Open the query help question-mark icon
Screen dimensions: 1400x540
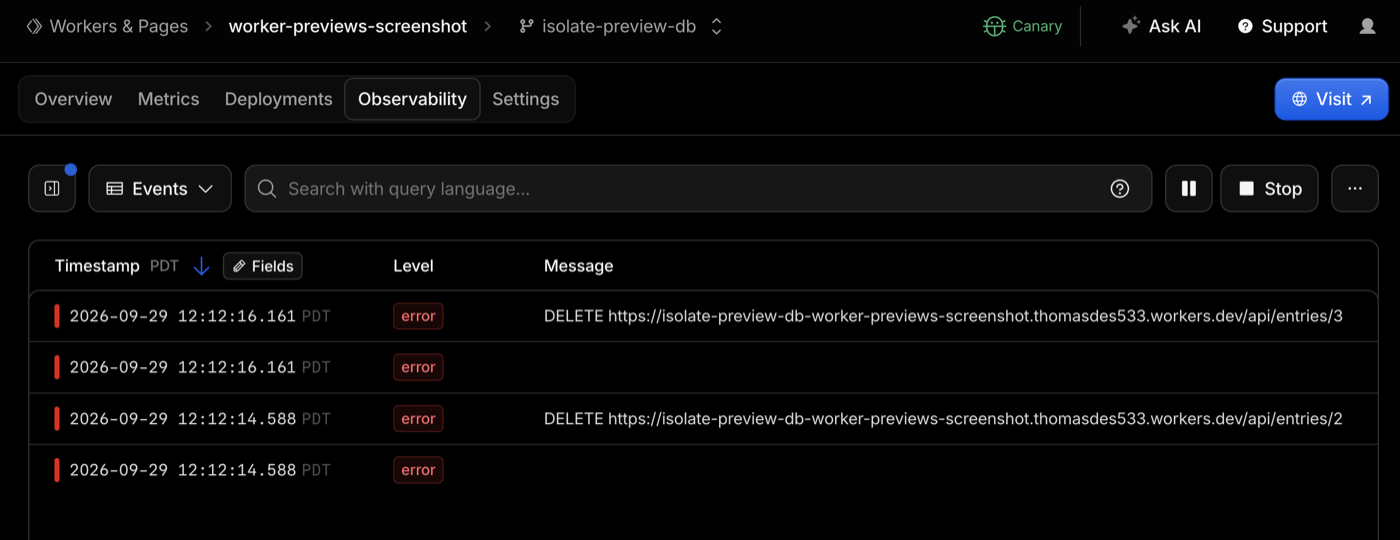coord(1120,189)
